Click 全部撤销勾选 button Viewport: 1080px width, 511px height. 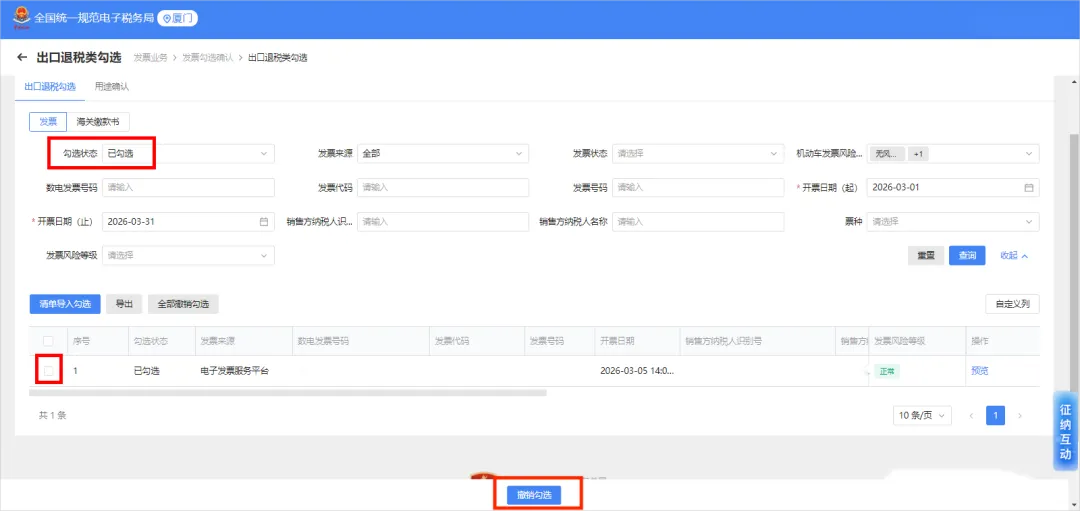pos(183,304)
